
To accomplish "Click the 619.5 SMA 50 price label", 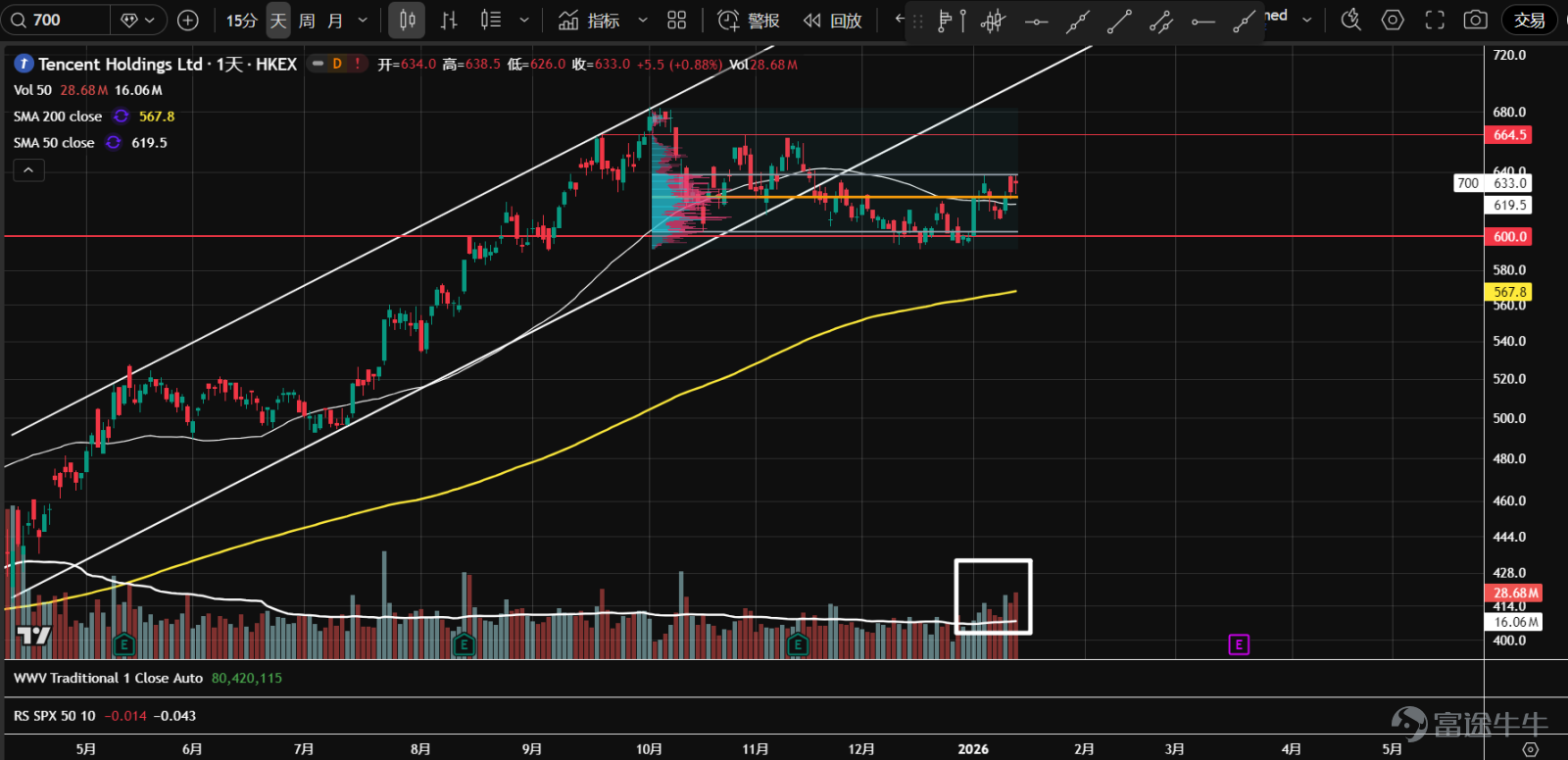I will click(x=1510, y=206).
